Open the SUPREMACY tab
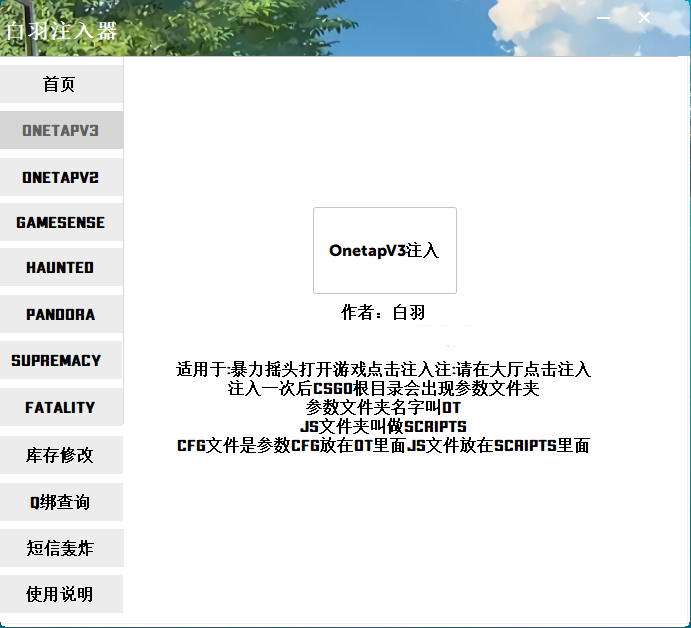Viewport: 691px width, 628px height. tap(61, 360)
